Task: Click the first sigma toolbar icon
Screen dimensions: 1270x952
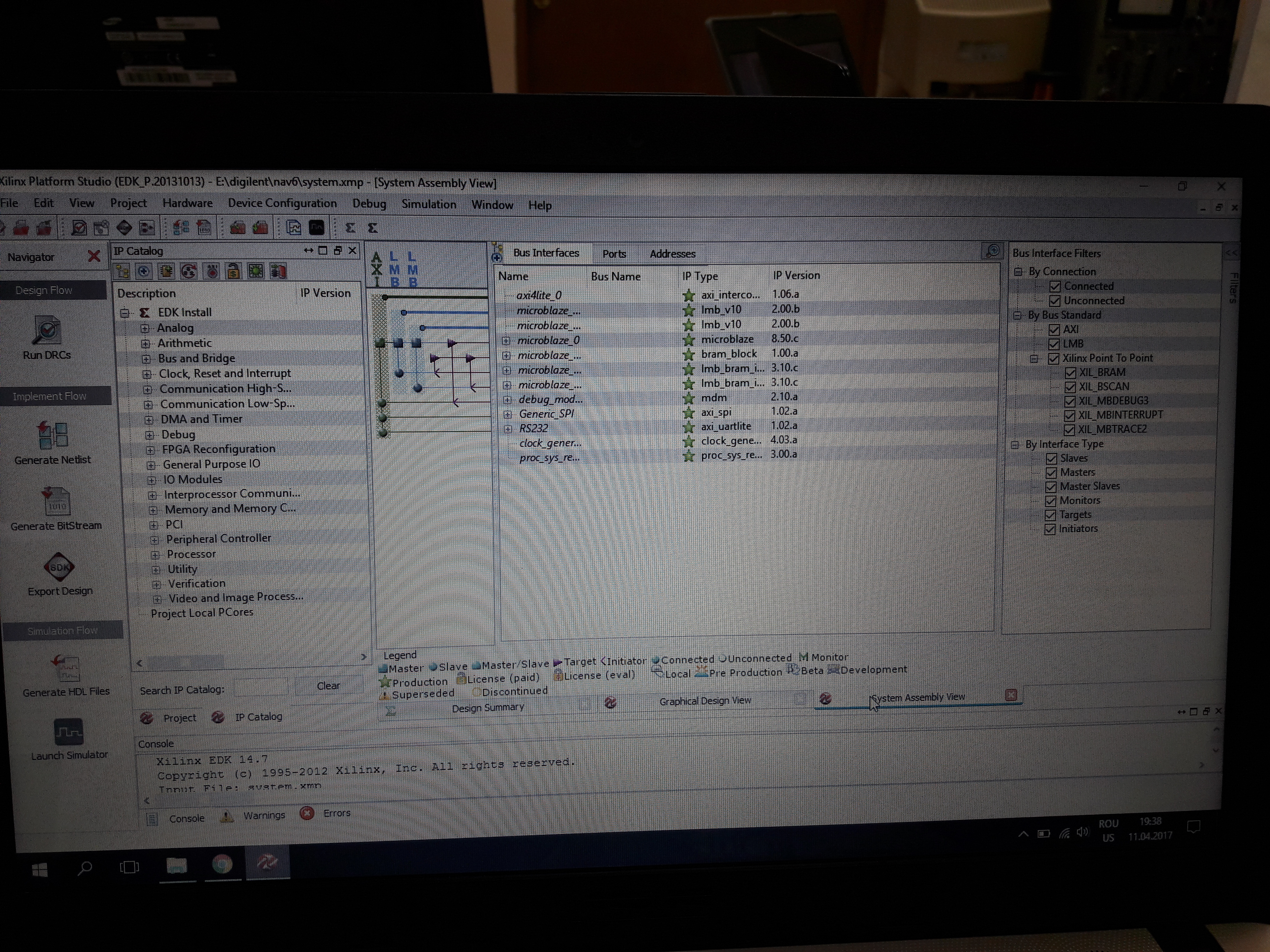Action: point(350,228)
